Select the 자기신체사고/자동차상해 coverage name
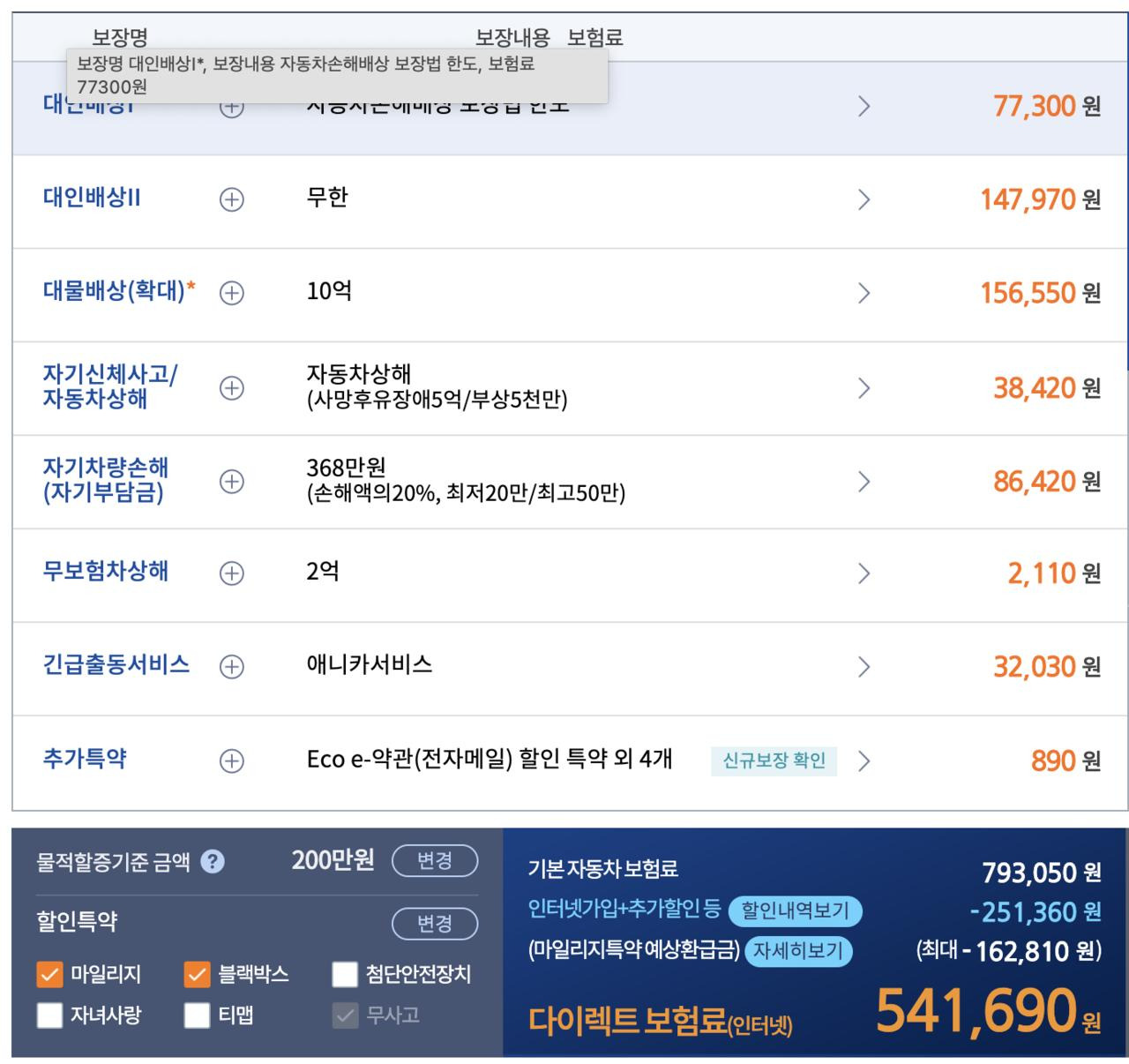The width and height of the screenshot is (1129, 1064). (x=110, y=386)
